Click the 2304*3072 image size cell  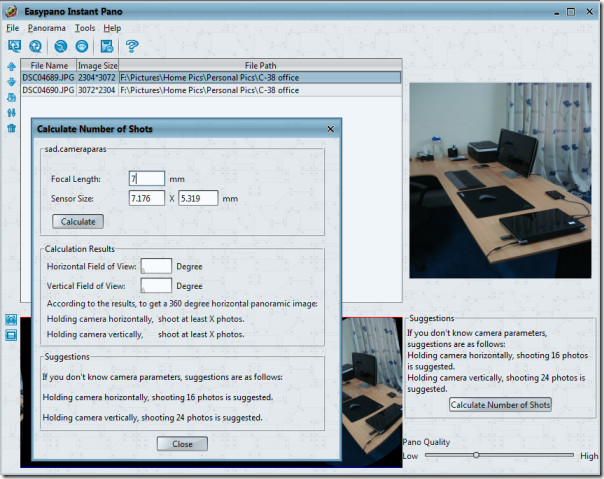[97, 77]
